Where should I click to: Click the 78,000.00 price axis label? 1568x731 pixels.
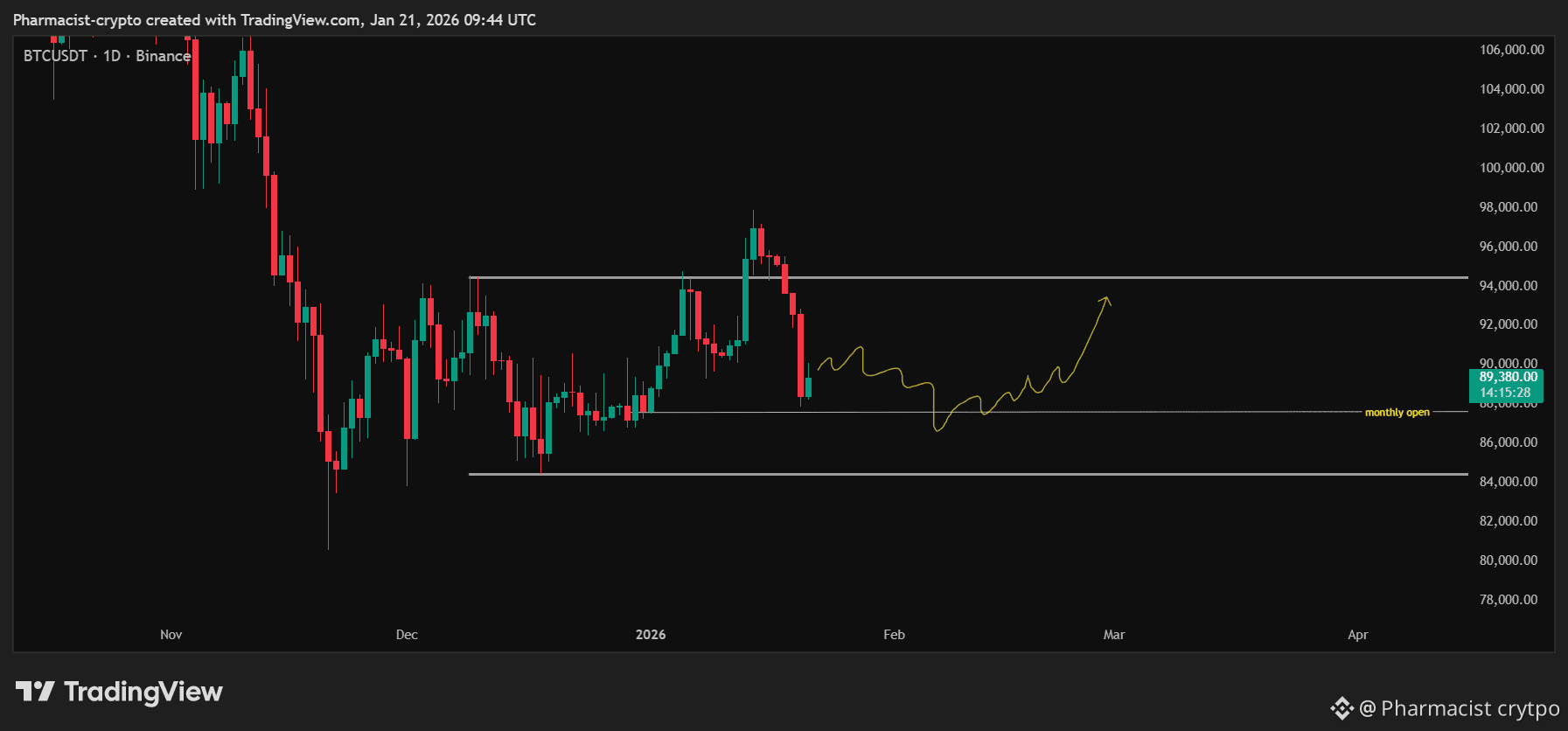coord(1508,600)
